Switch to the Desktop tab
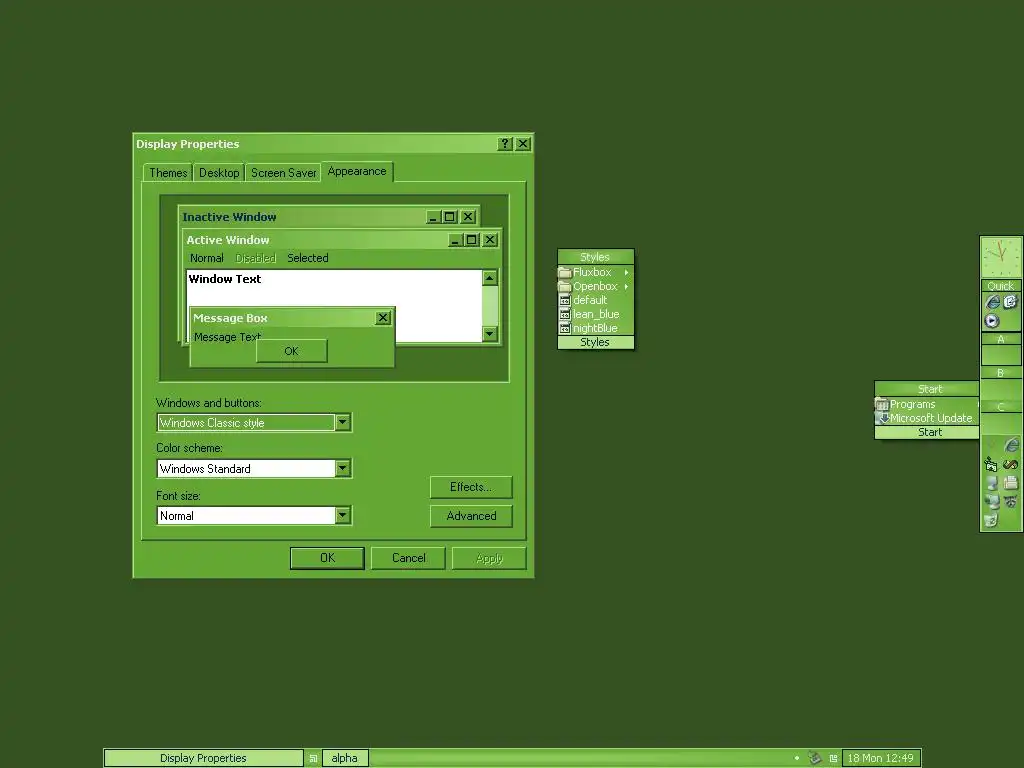This screenshot has width=1024, height=768. click(x=219, y=172)
